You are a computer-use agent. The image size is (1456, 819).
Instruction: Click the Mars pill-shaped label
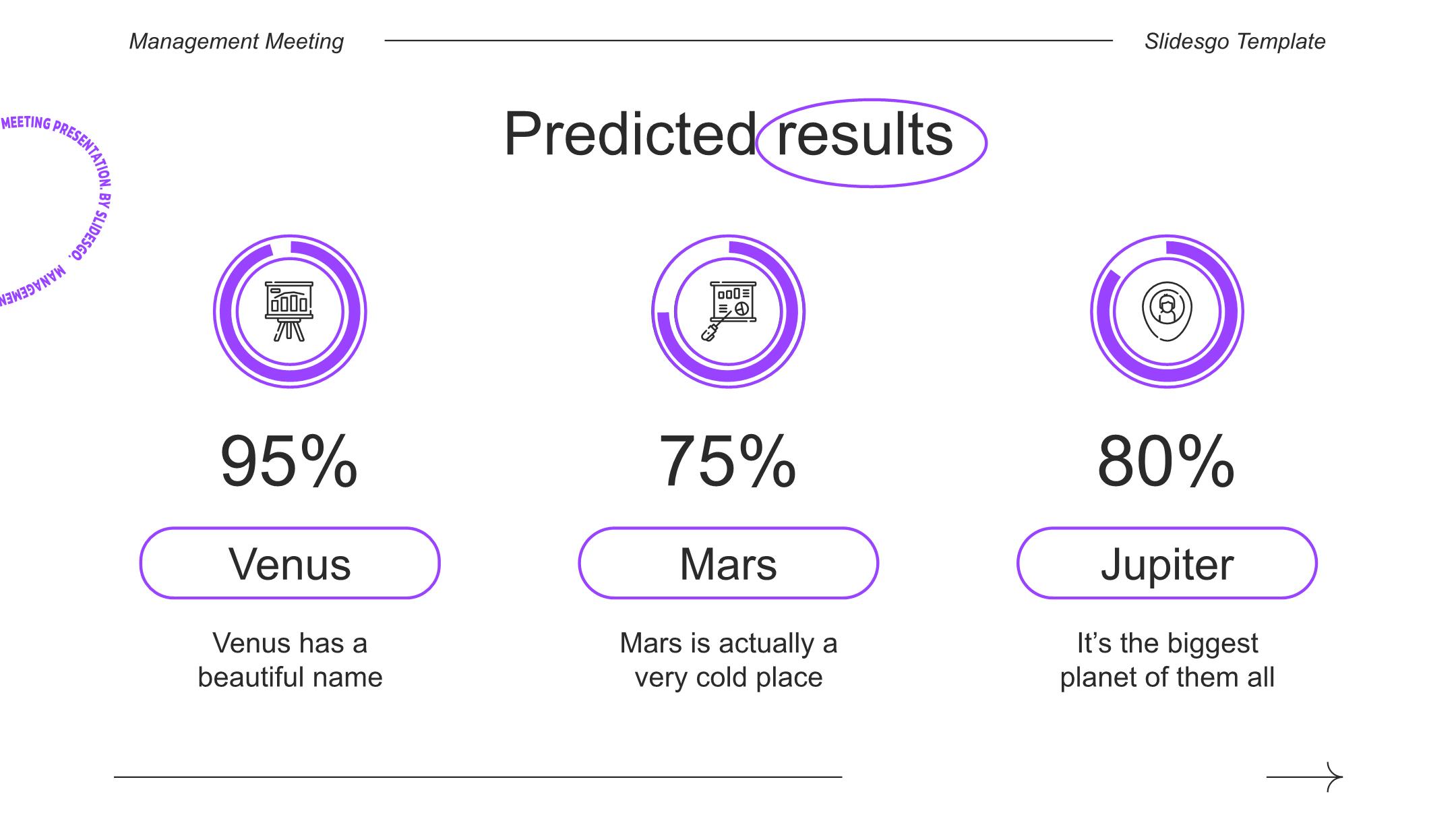click(x=729, y=563)
